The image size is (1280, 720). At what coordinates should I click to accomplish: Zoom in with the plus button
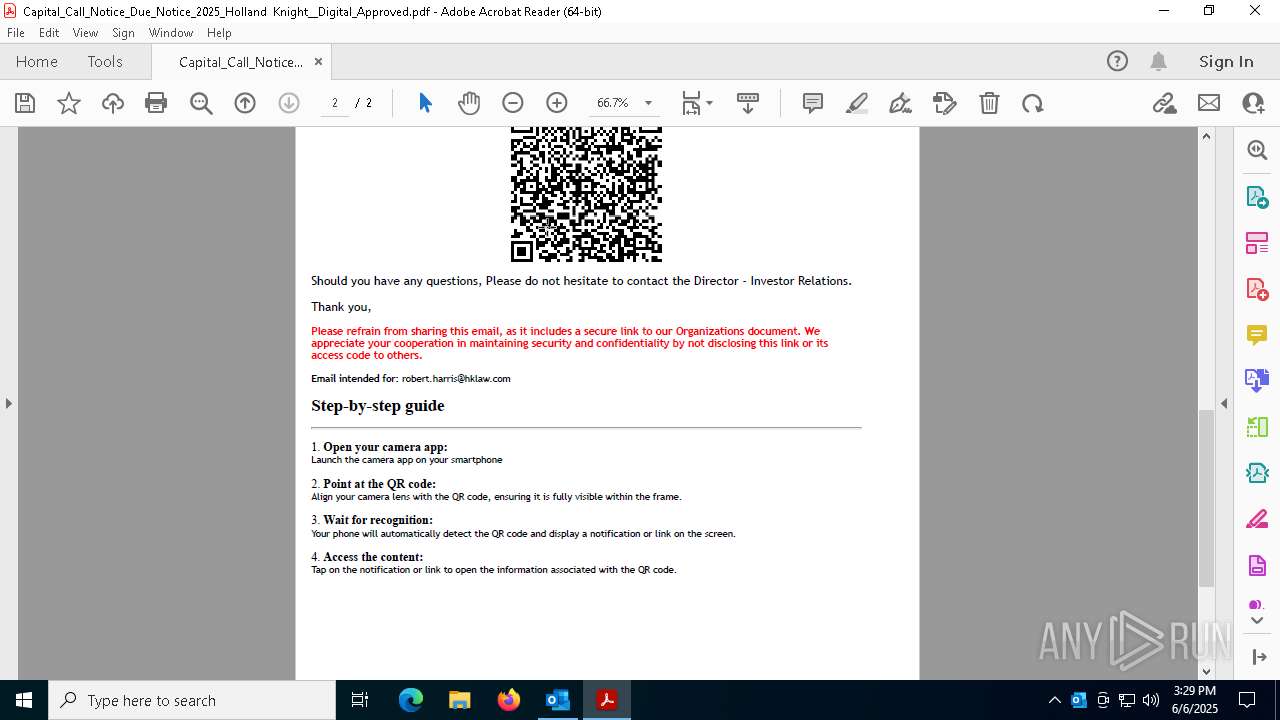(x=557, y=103)
